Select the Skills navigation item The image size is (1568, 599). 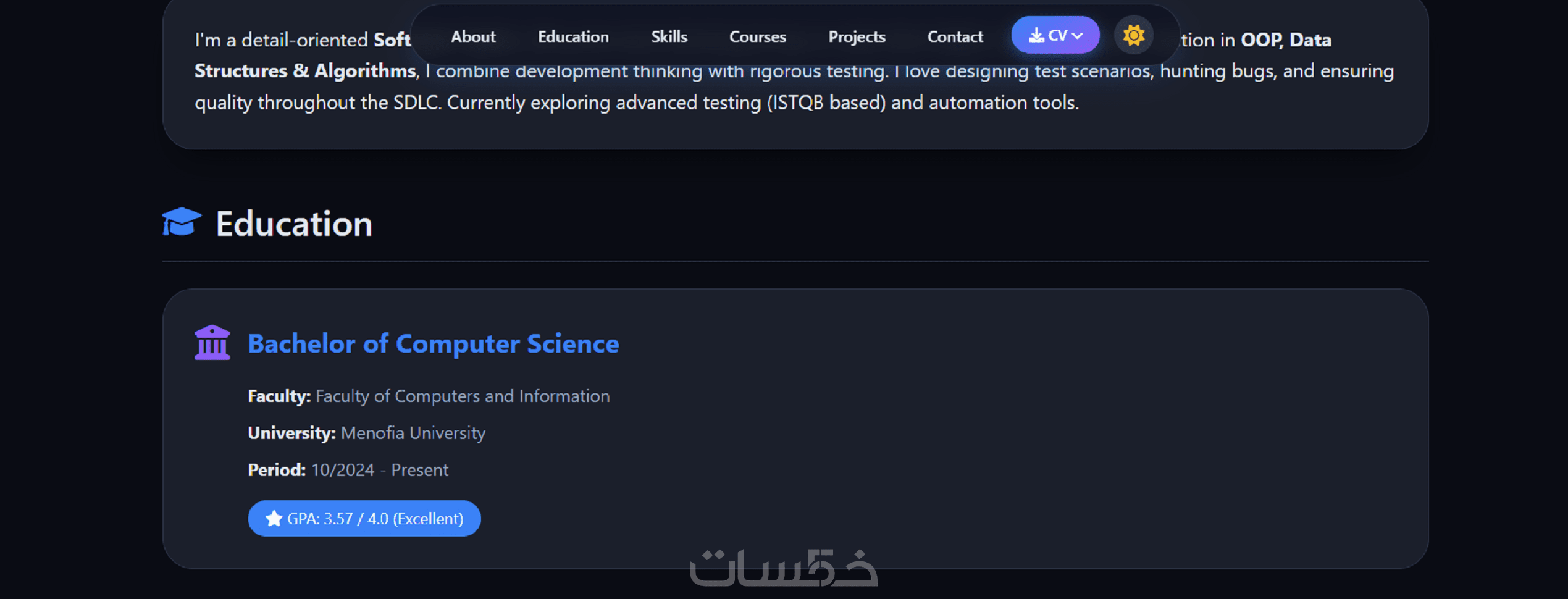[x=669, y=36]
